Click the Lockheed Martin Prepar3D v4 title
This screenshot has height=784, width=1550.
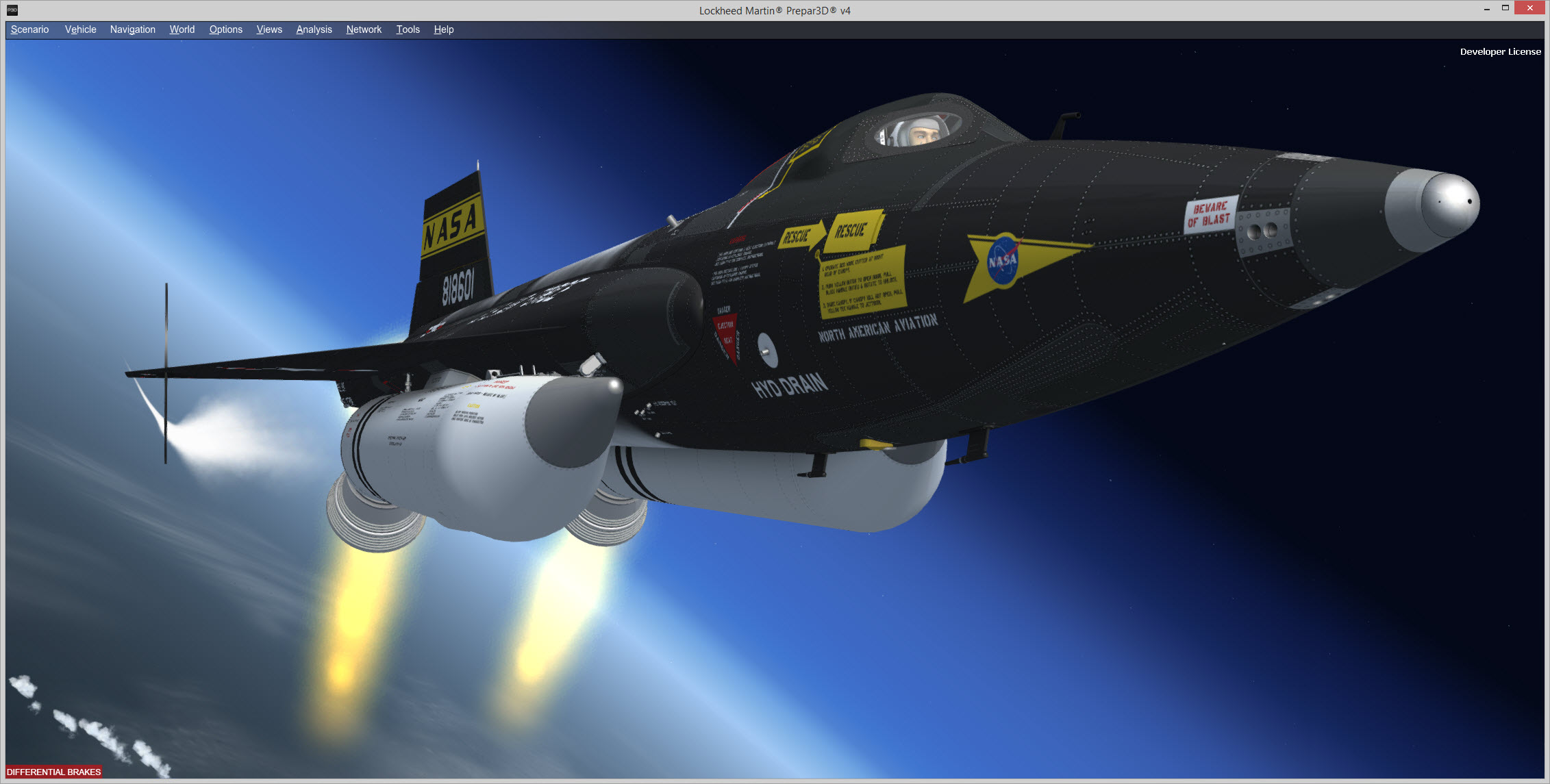[775, 10]
